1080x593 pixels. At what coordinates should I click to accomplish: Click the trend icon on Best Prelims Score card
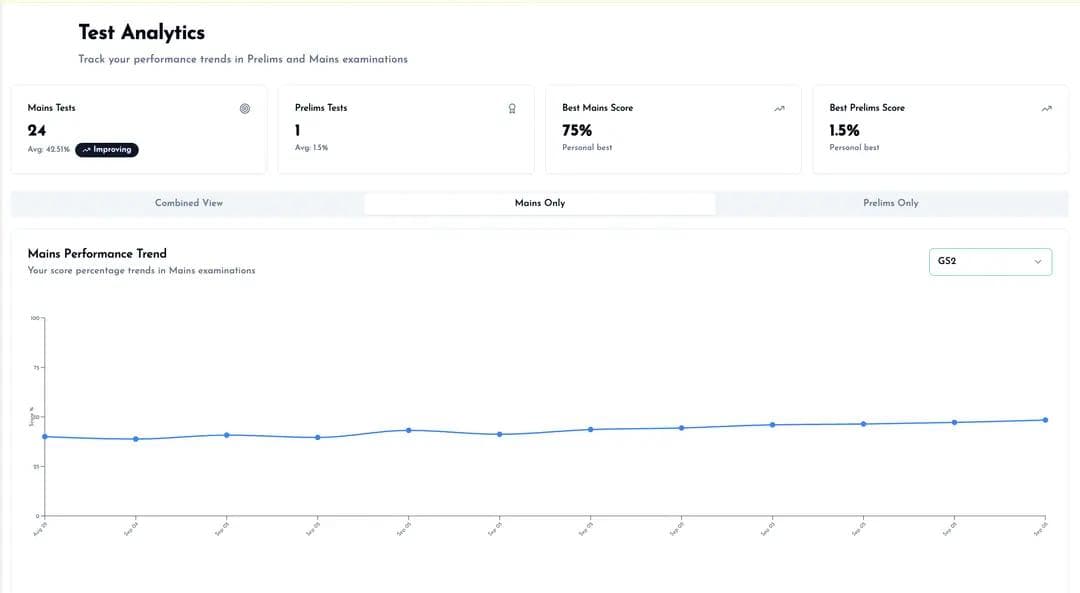1046,107
